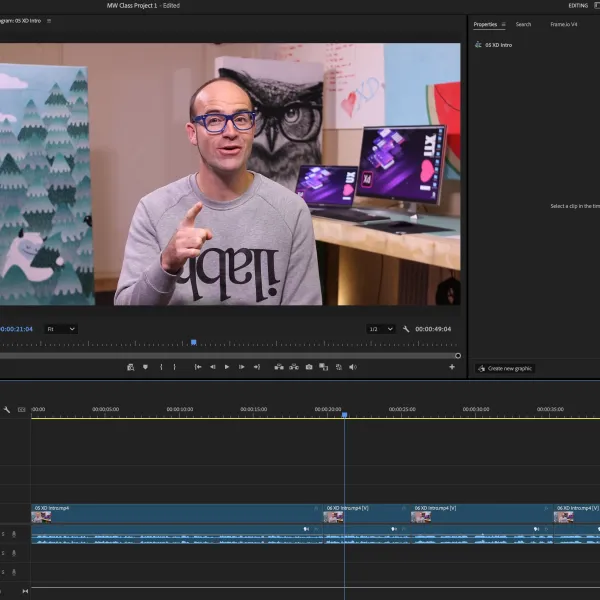Viewport: 600px width, 600px height.
Task: Click the leftmost transport bar icon before the marker
Action: (x=130, y=367)
